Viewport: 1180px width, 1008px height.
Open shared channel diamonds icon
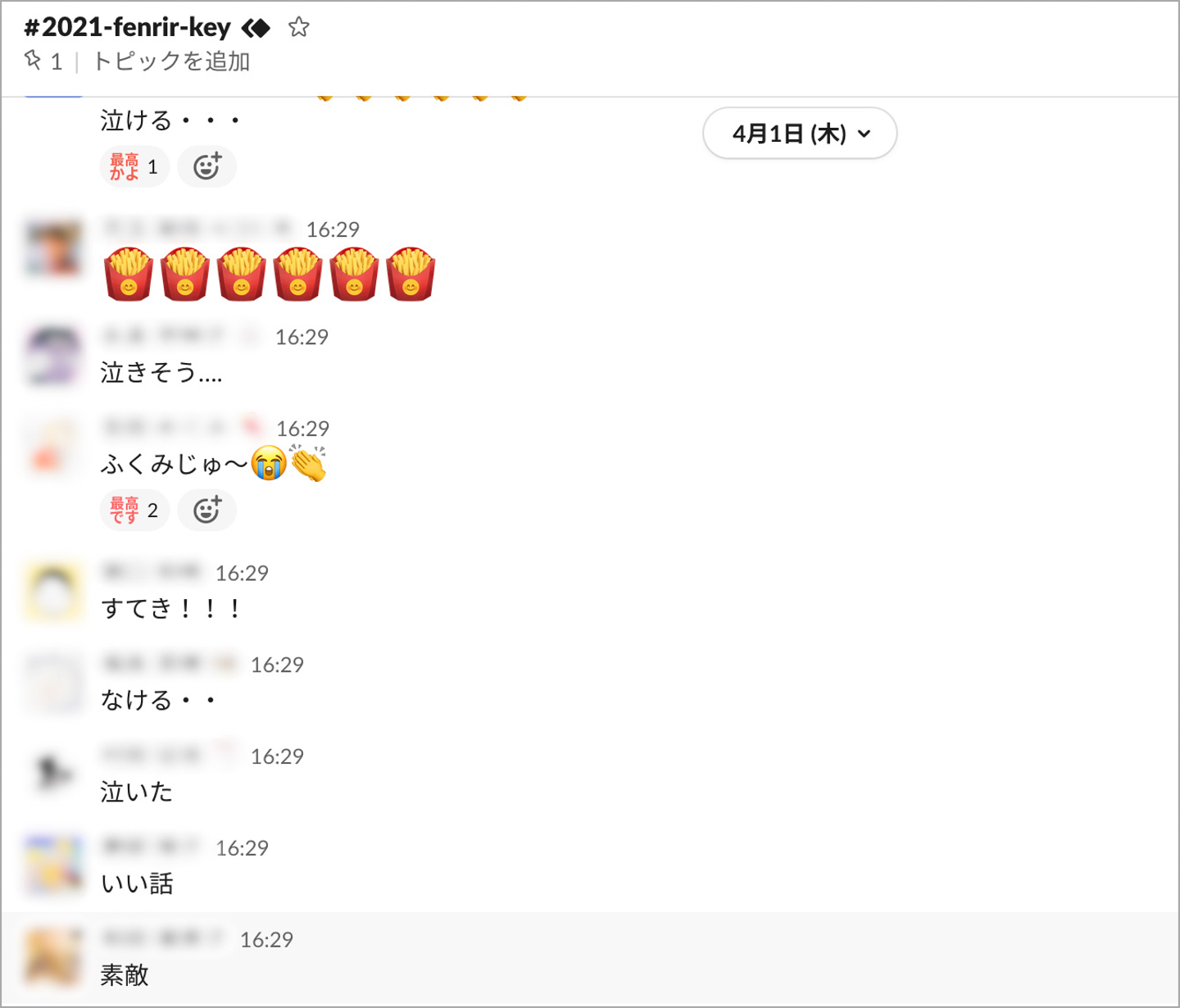coord(256,29)
